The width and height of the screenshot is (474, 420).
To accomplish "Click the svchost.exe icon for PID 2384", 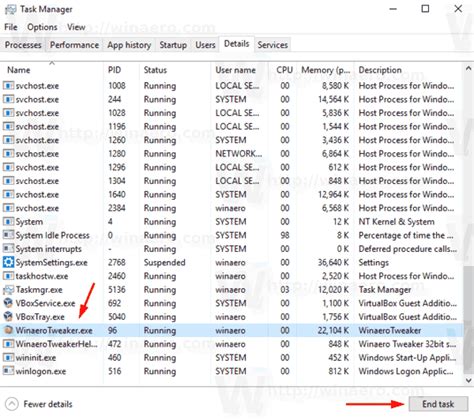I will (8, 208).
